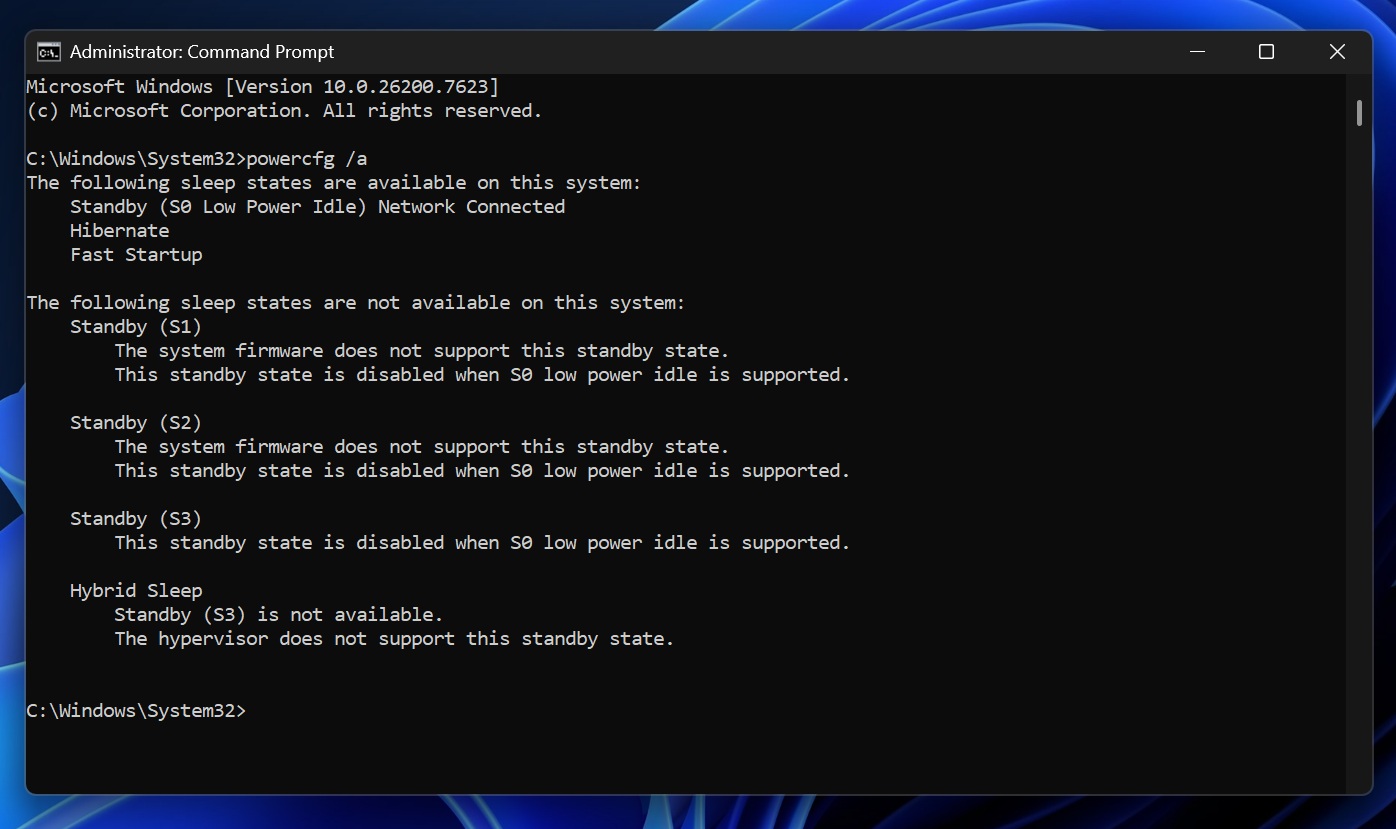
Task: Click the 'Hybrid Sleep' heading
Action: coord(136,591)
